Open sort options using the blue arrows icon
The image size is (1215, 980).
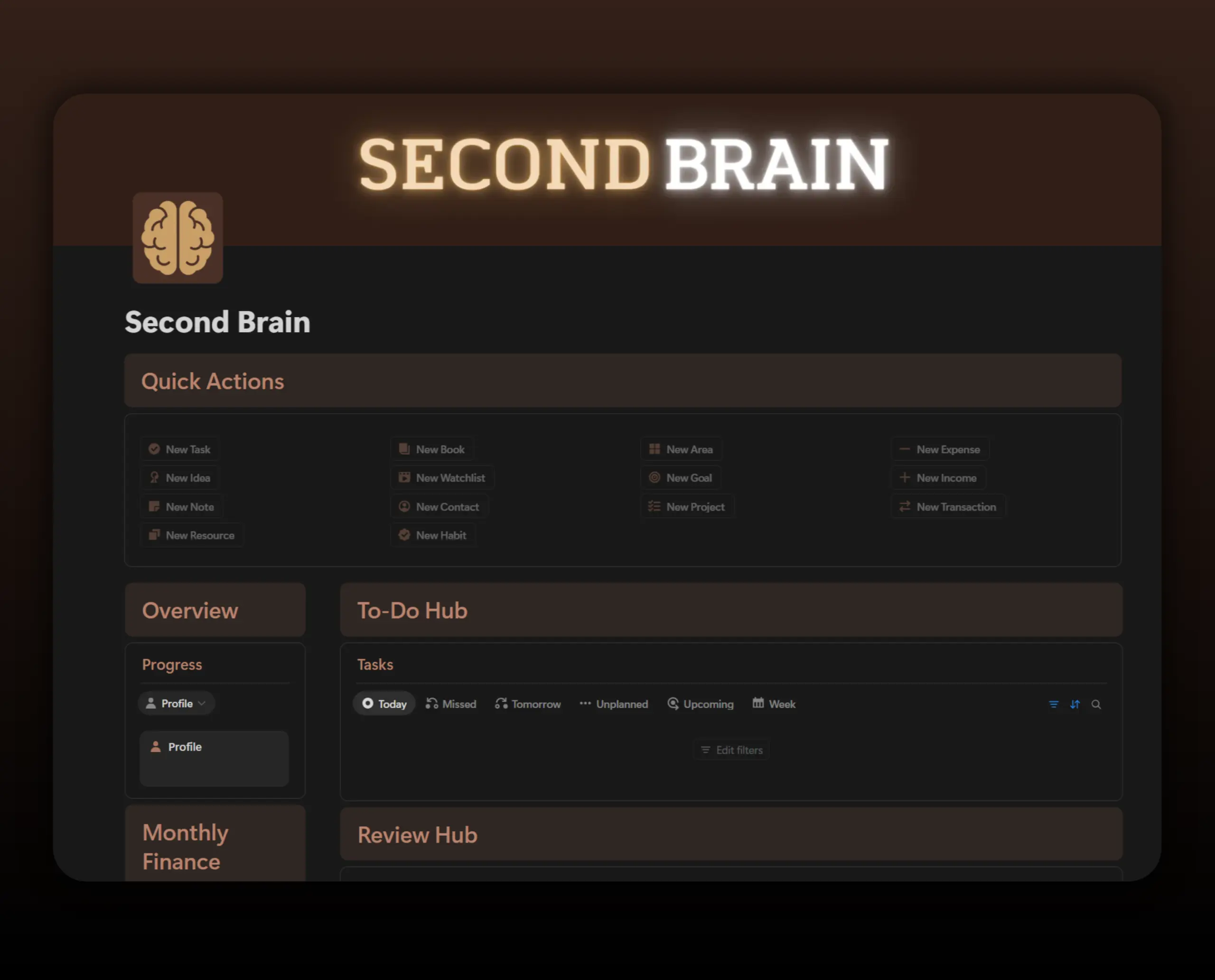pos(1075,704)
